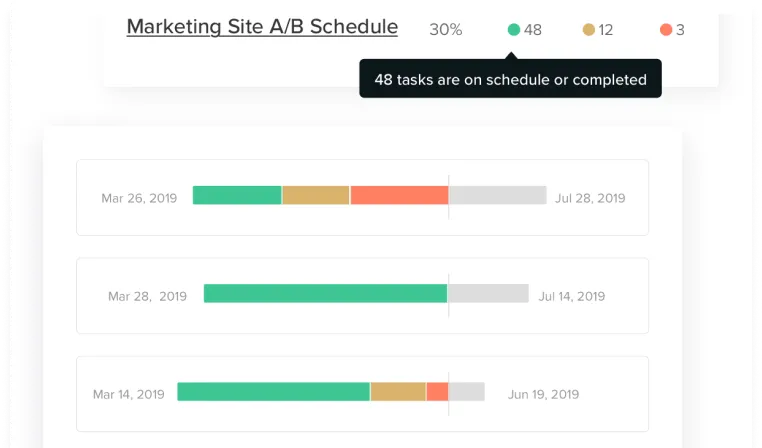Select small red segment of Mar 14 bar
This screenshot has height=448, width=762.
pyautogui.click(x=437, y=392)
